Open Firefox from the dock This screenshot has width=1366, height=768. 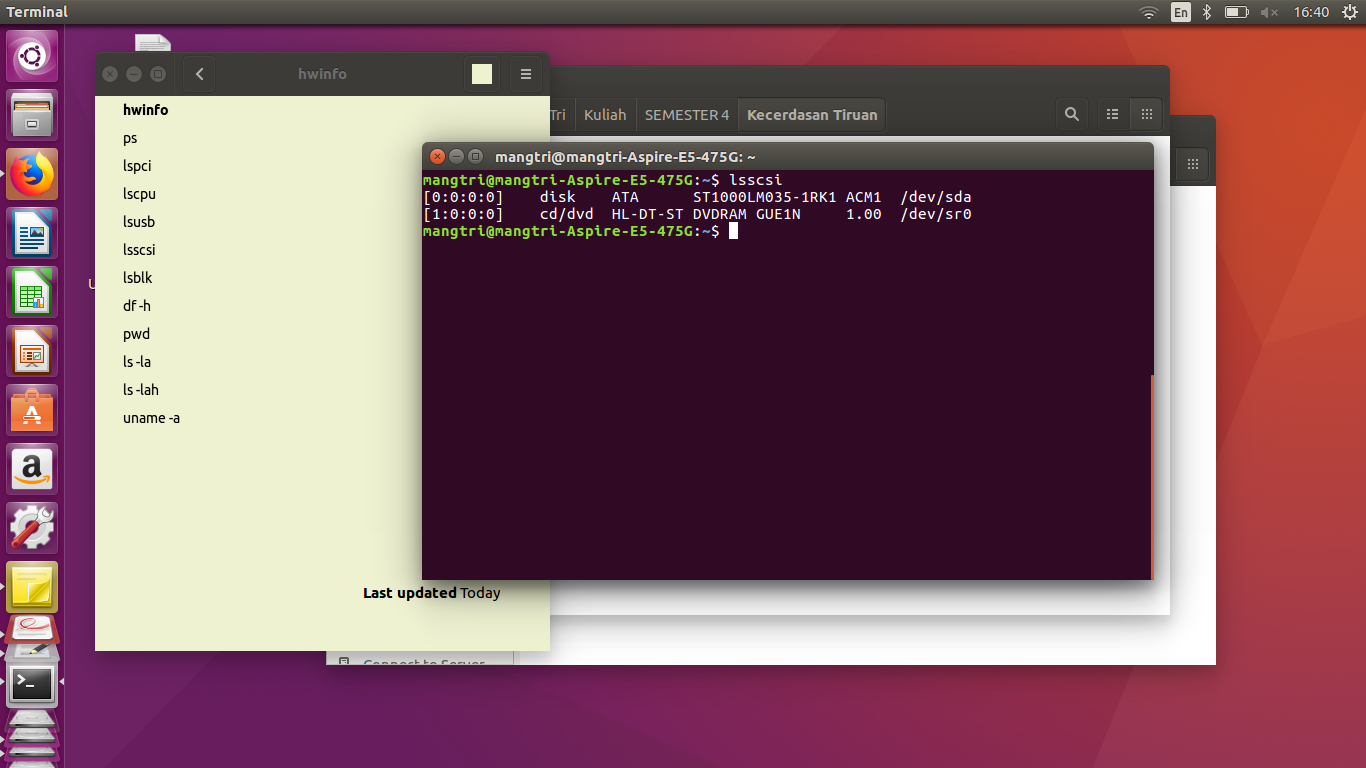coord(31,173)
